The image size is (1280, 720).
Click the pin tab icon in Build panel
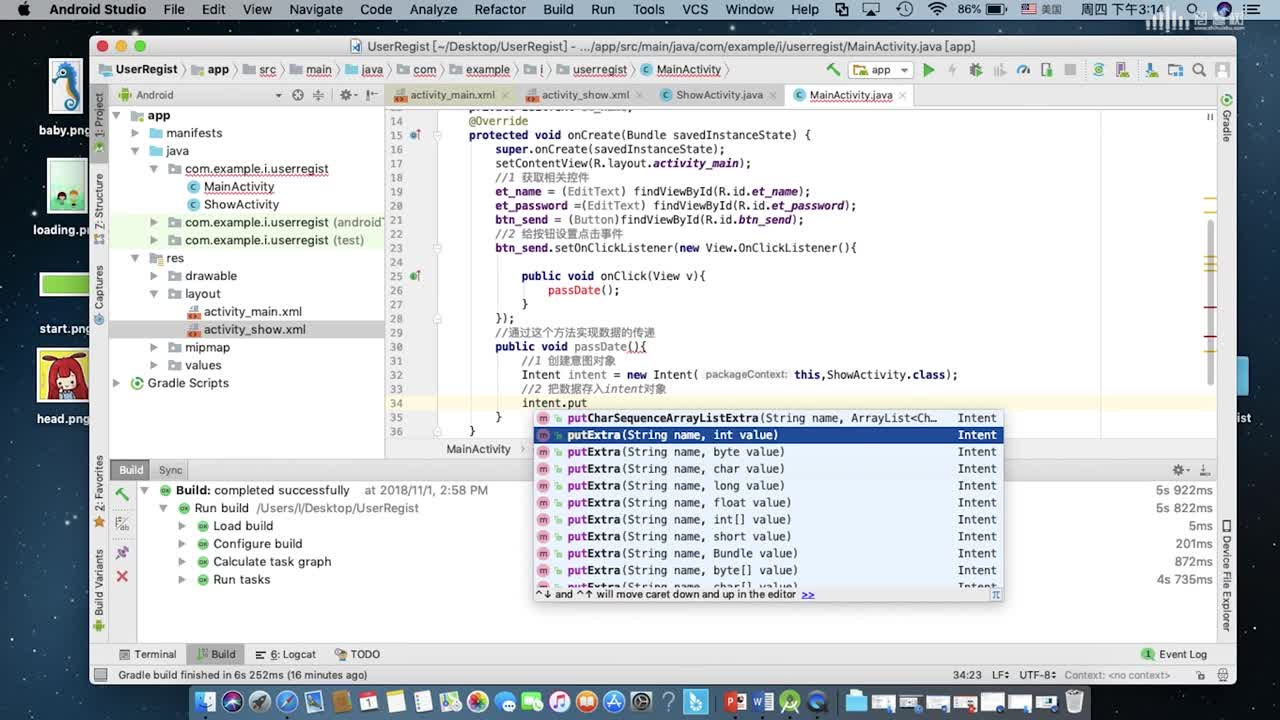point(122,551)
